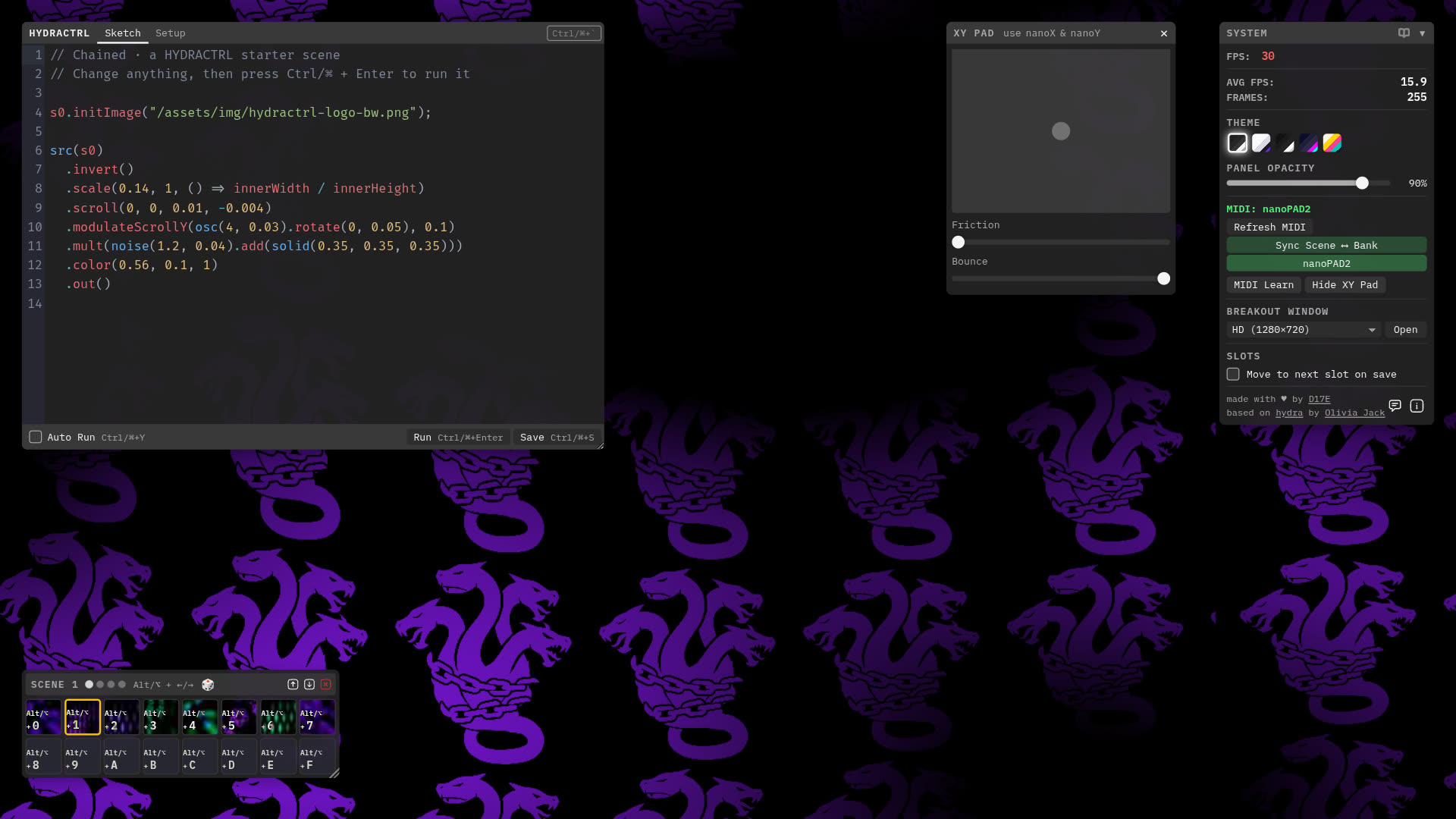The image size is (1456, 819).
Task: Click the download arrow icon in Scene panel
Action: 309,685
